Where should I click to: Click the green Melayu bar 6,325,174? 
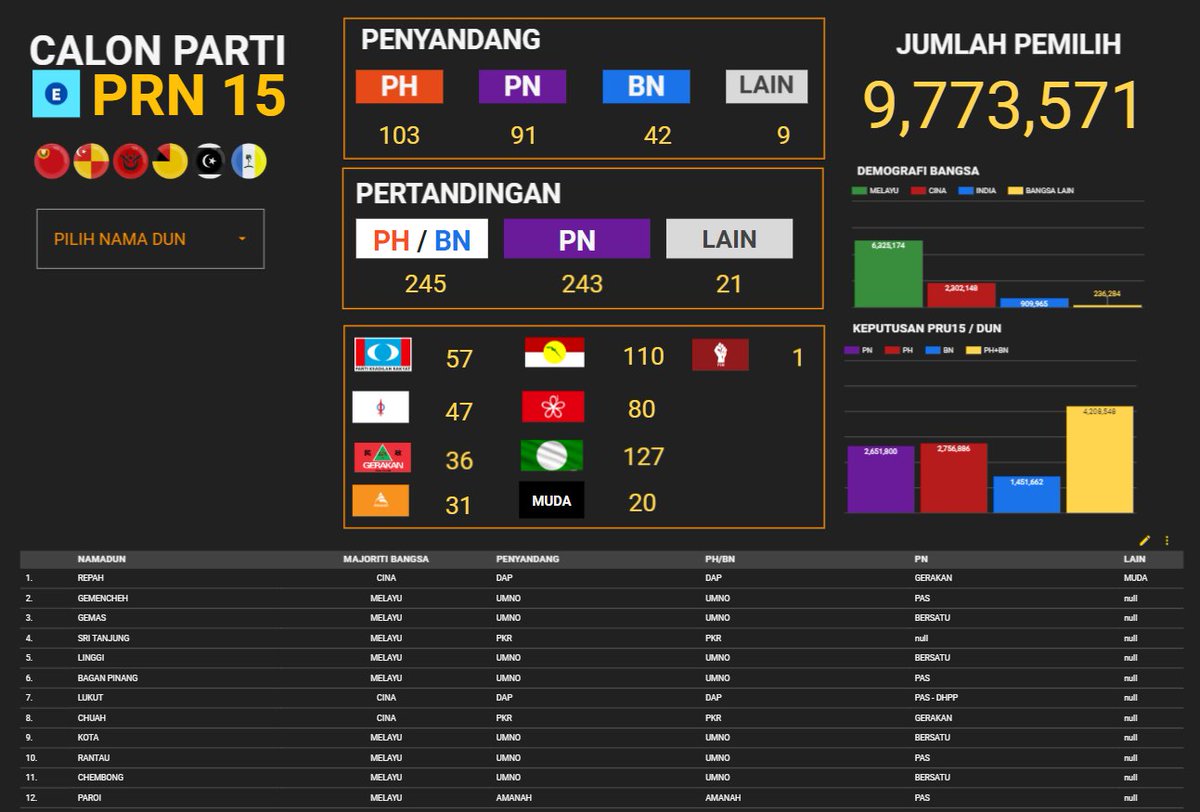[888, 273]
